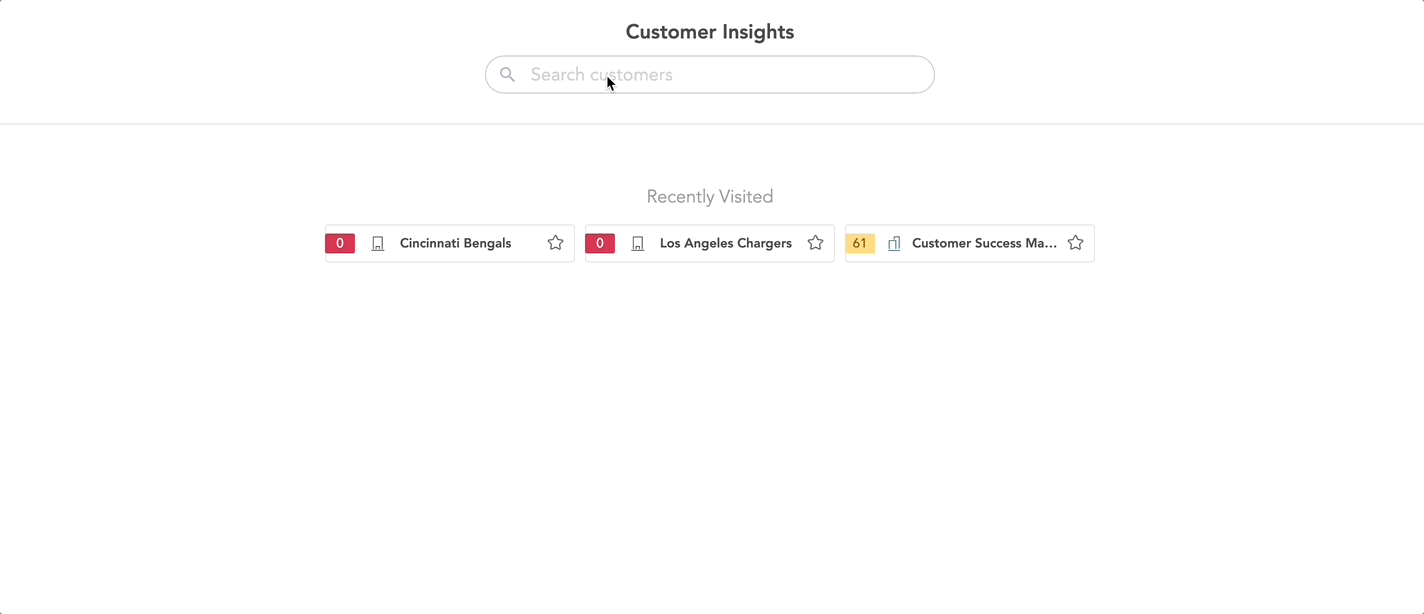Click the red score badge on Cincinnati Bengals
Screen dimensions: 1424x614
[339, 243]
